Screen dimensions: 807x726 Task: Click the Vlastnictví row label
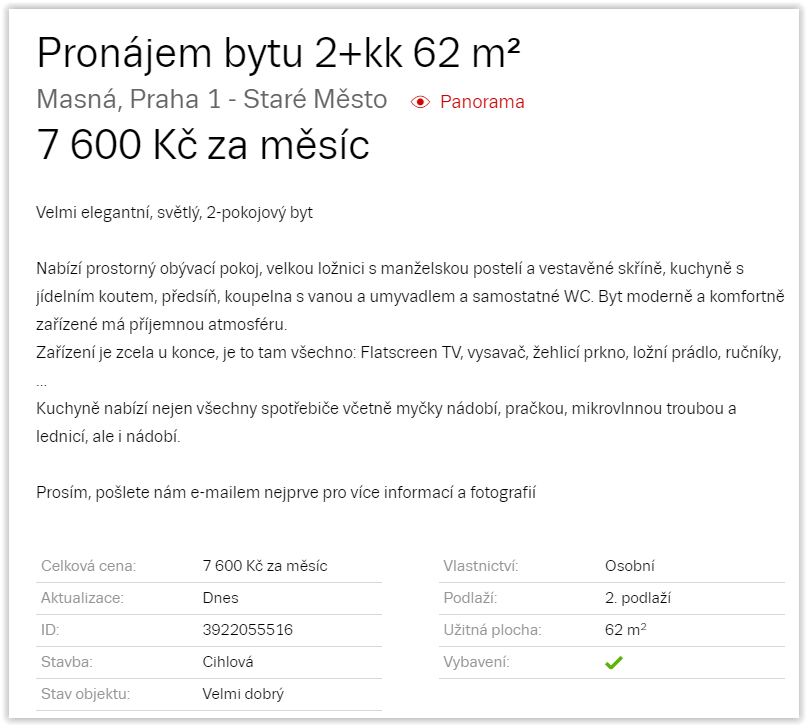[x=481, y=566]
